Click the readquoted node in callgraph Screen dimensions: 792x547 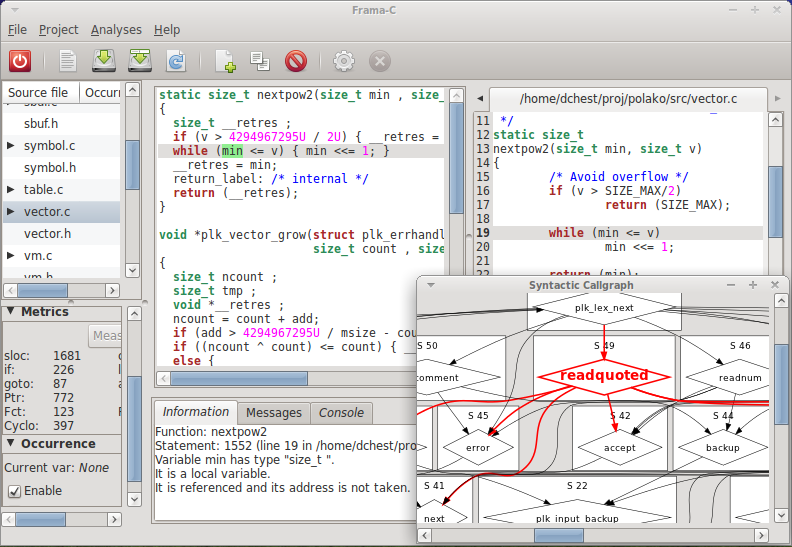tap(604, 376)
